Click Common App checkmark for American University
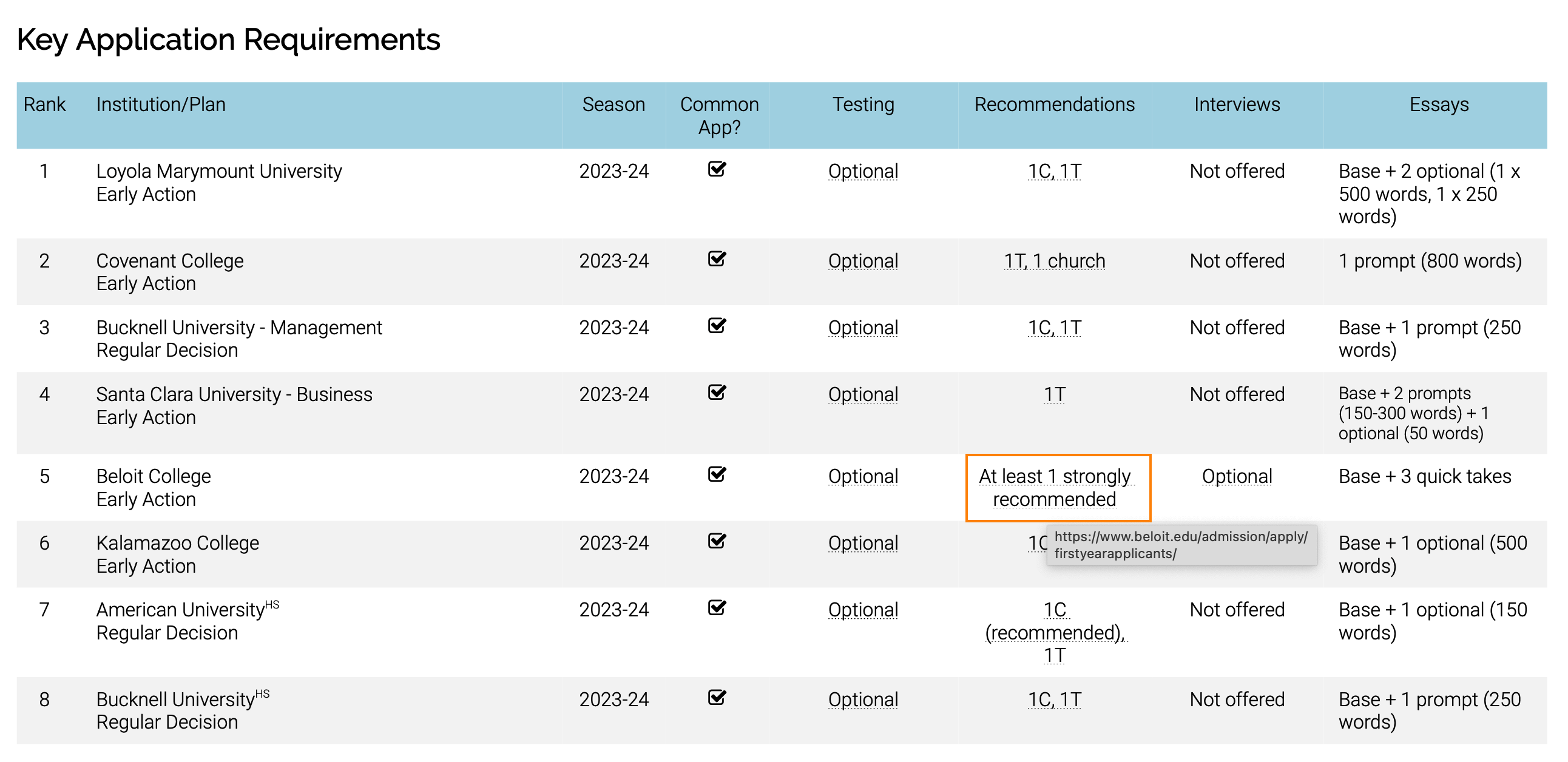 pyautogui.click(x=717, y=607)
